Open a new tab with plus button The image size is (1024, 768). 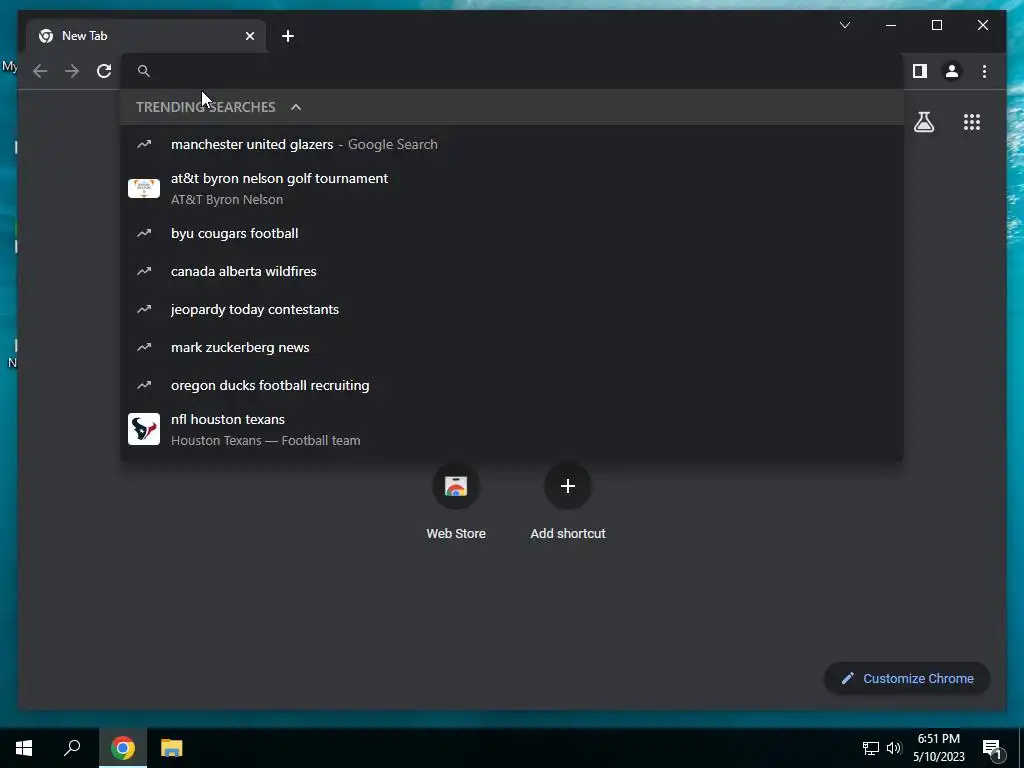point(288,36)
